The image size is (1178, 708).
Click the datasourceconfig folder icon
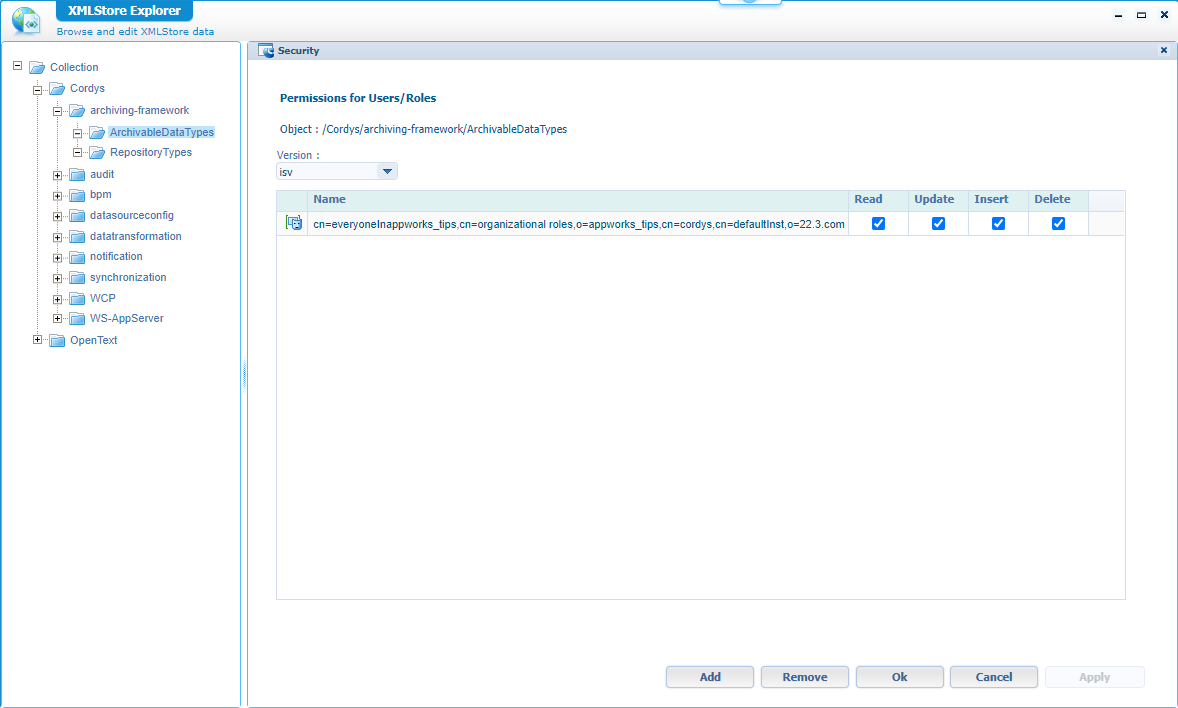pos(77,216)
